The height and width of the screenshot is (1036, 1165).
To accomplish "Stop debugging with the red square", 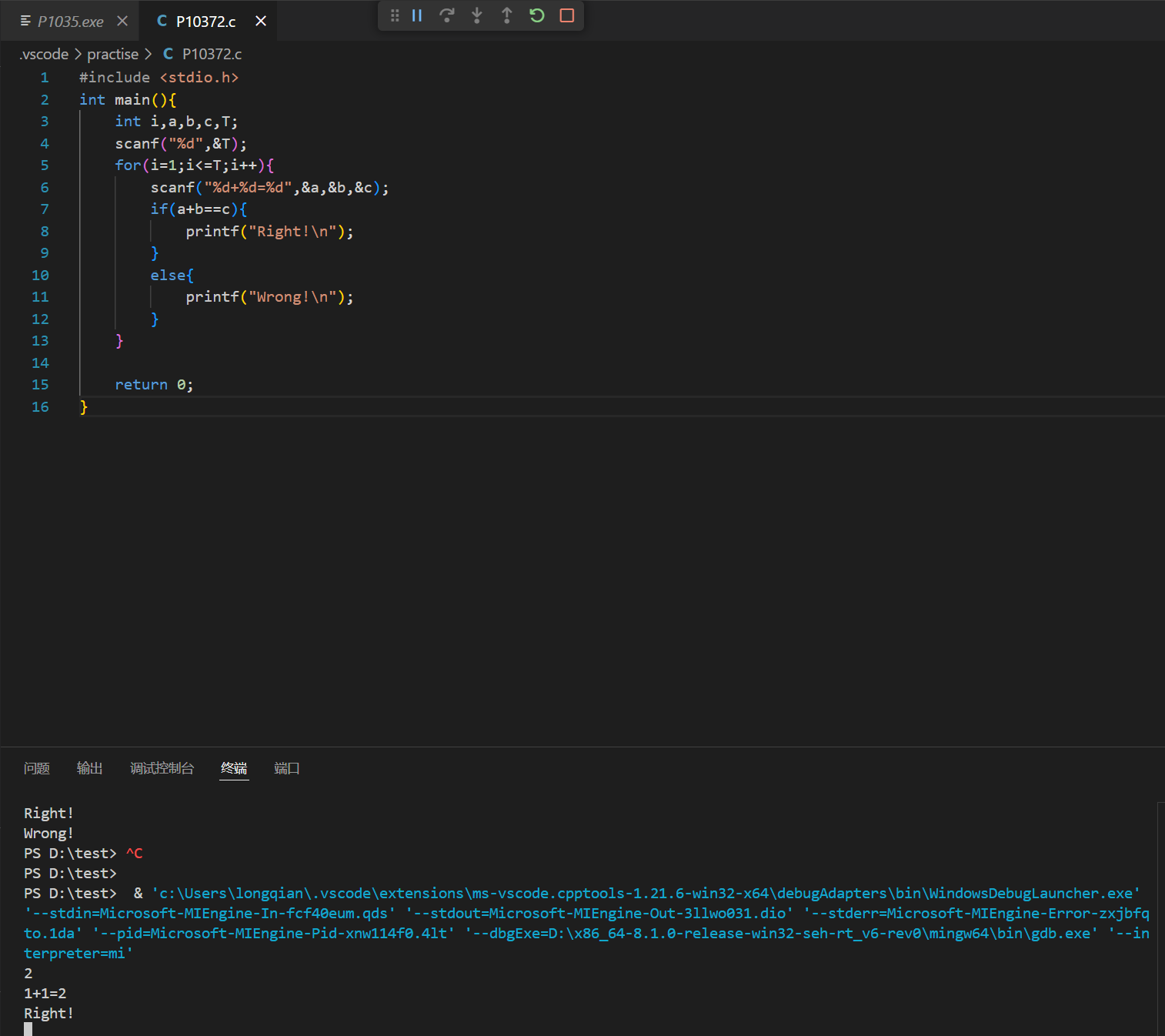I will pyautogui.click(x=567, y=15).
